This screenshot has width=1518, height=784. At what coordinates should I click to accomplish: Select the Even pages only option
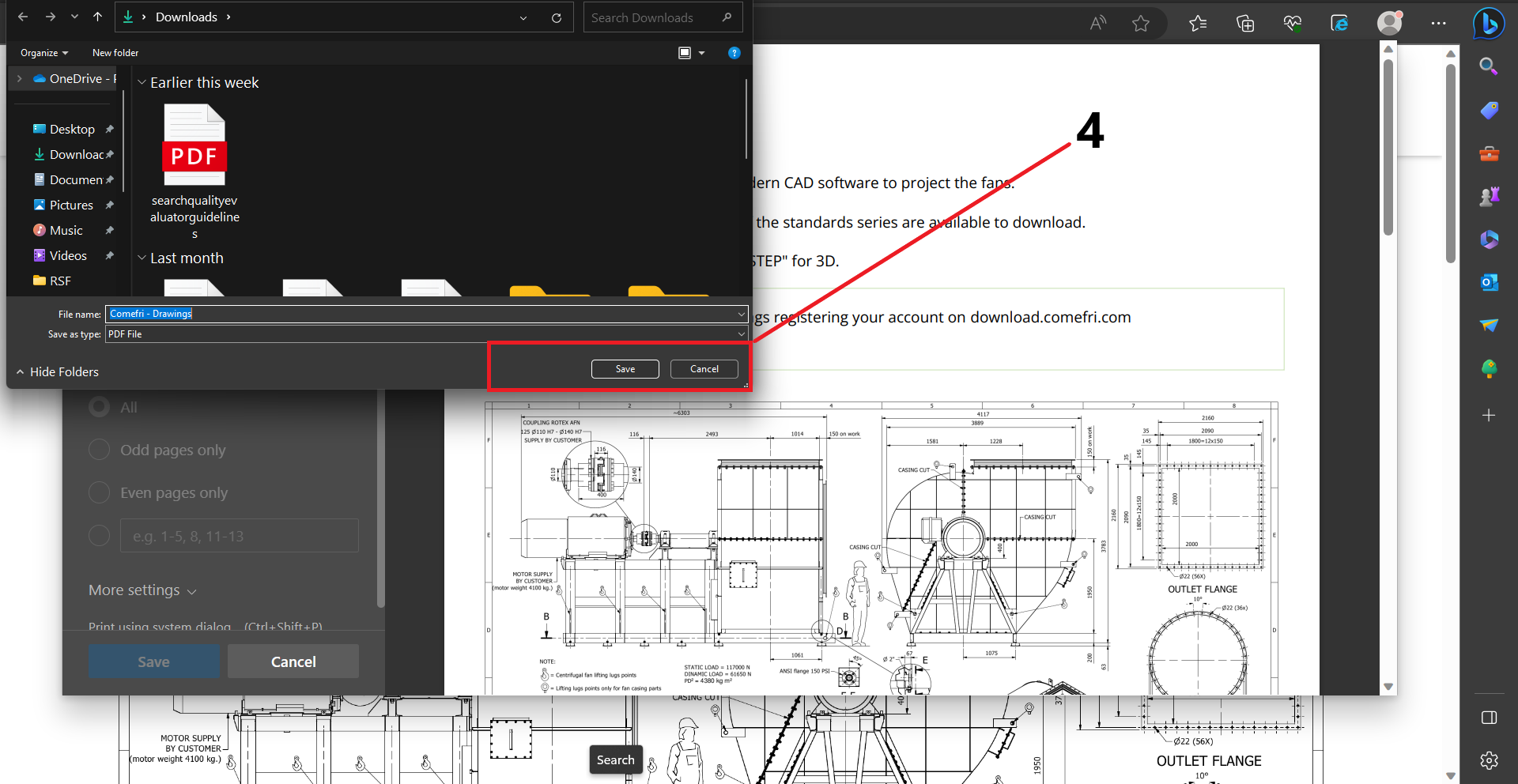pyautogui.click(x=99, y=492)
